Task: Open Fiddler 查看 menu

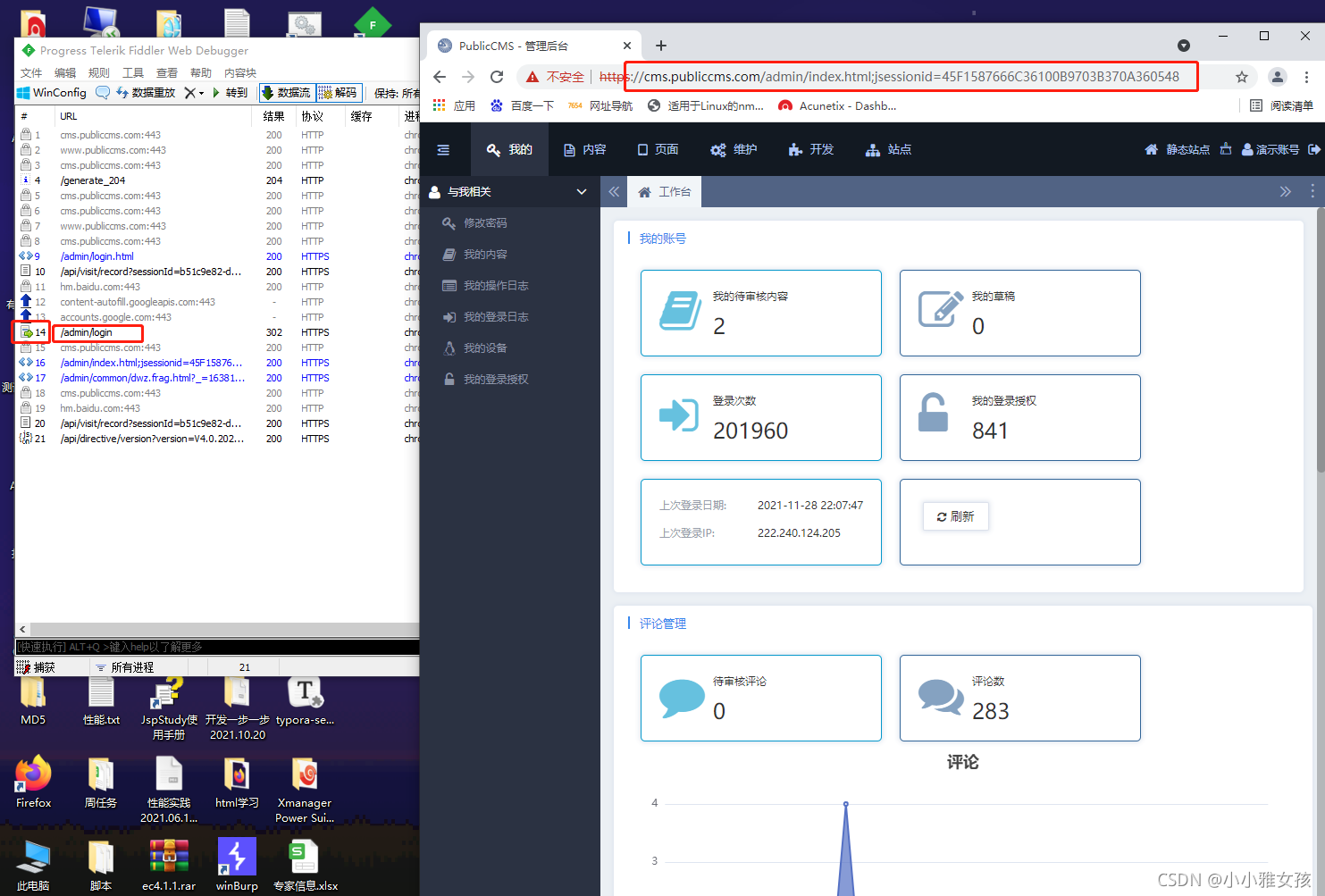Action: 167,73
